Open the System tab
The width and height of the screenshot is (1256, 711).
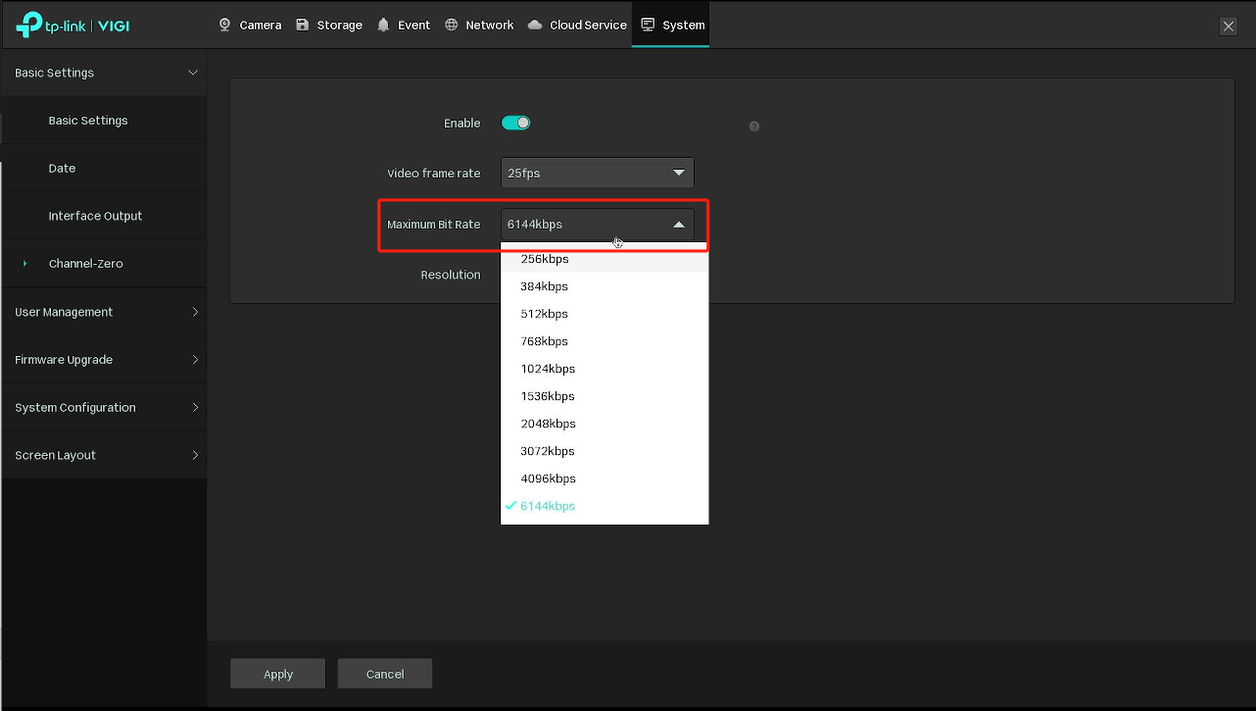672,24
